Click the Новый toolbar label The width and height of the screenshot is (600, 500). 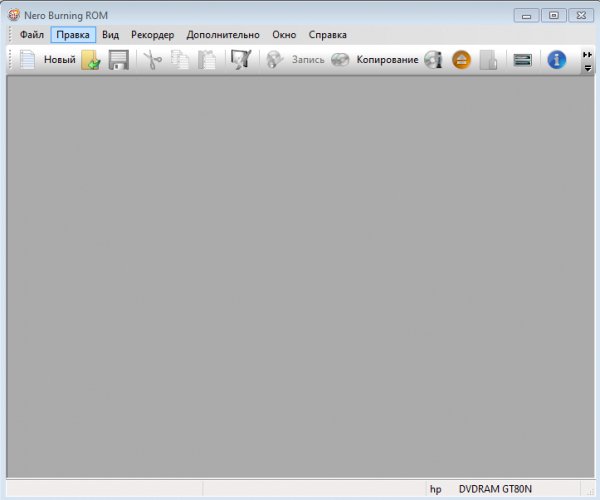(x=60, y=60)
